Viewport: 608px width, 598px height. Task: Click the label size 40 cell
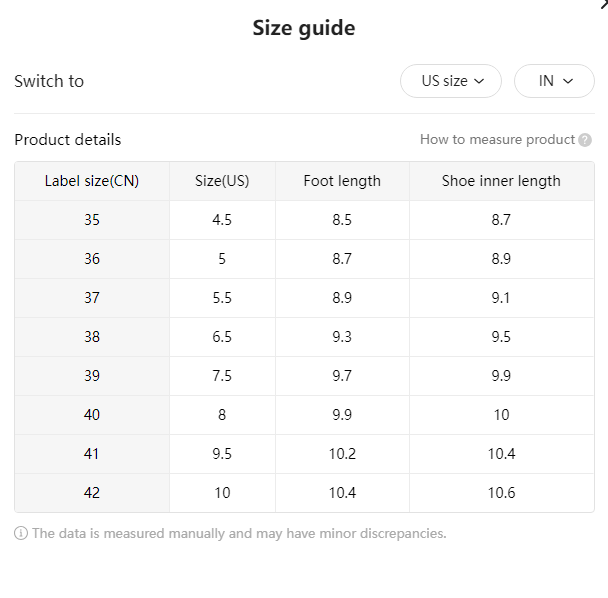92,415
